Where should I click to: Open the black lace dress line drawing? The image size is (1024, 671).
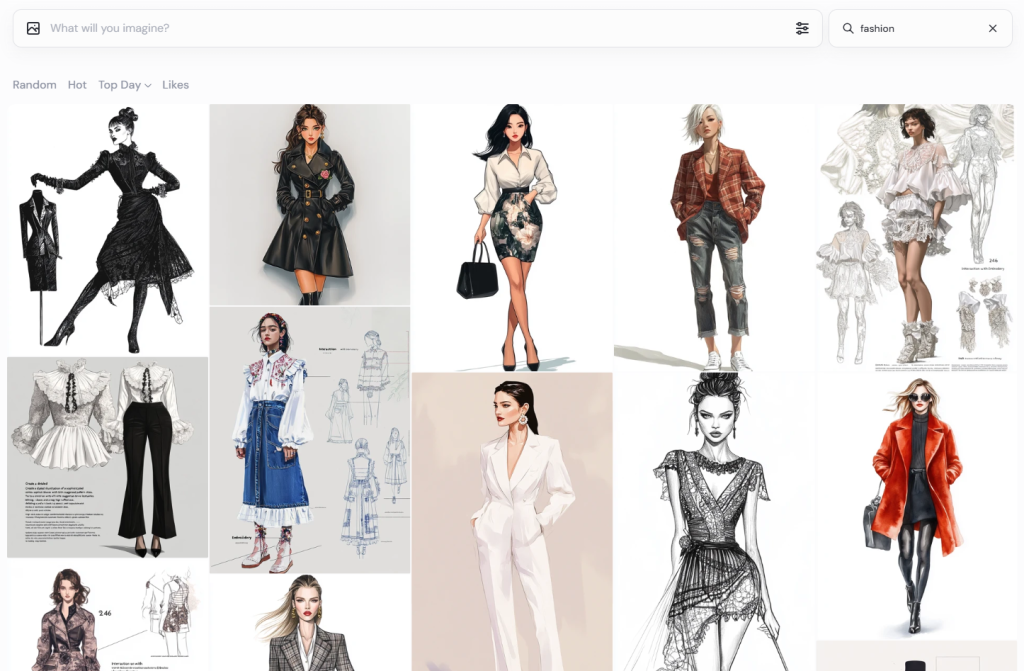pyautogui.click(x=714, y=521)
